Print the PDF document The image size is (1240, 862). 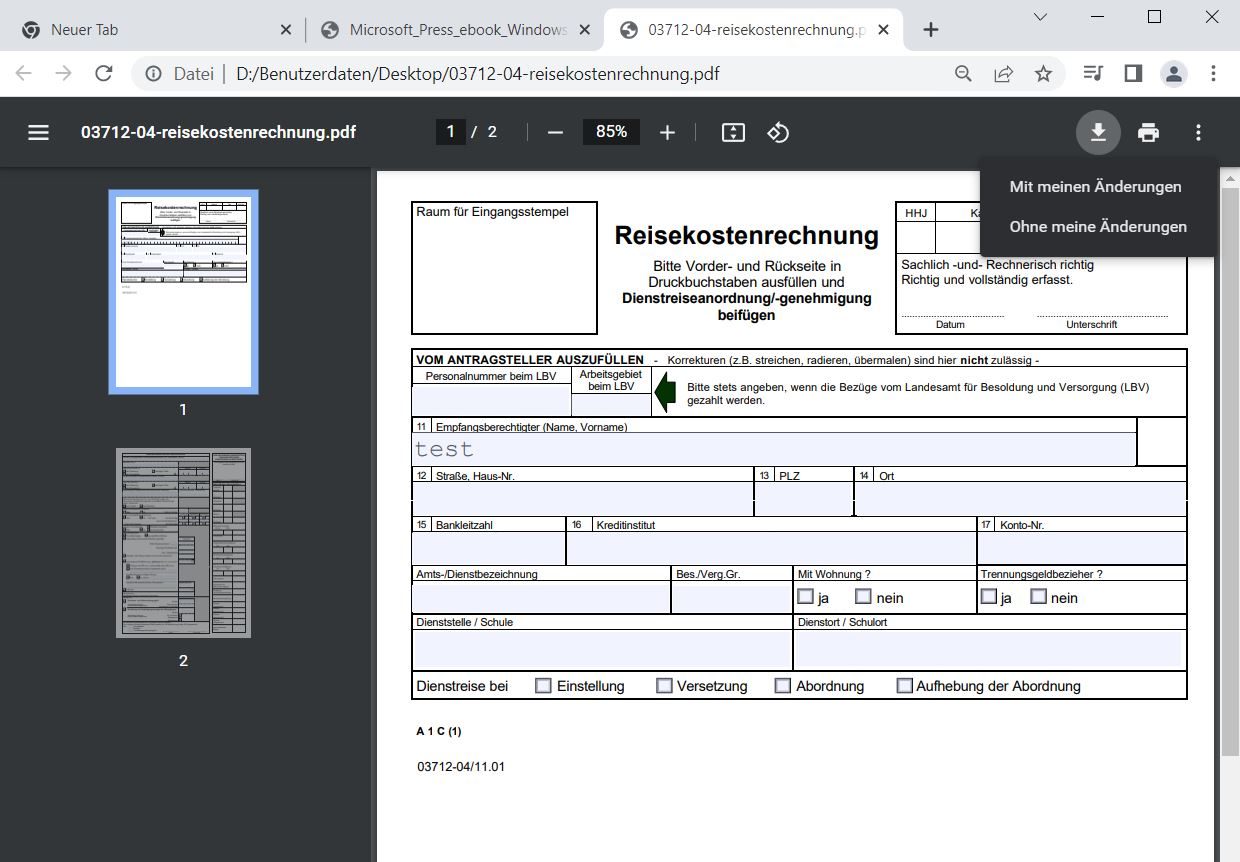click(x=1148, y=132)
